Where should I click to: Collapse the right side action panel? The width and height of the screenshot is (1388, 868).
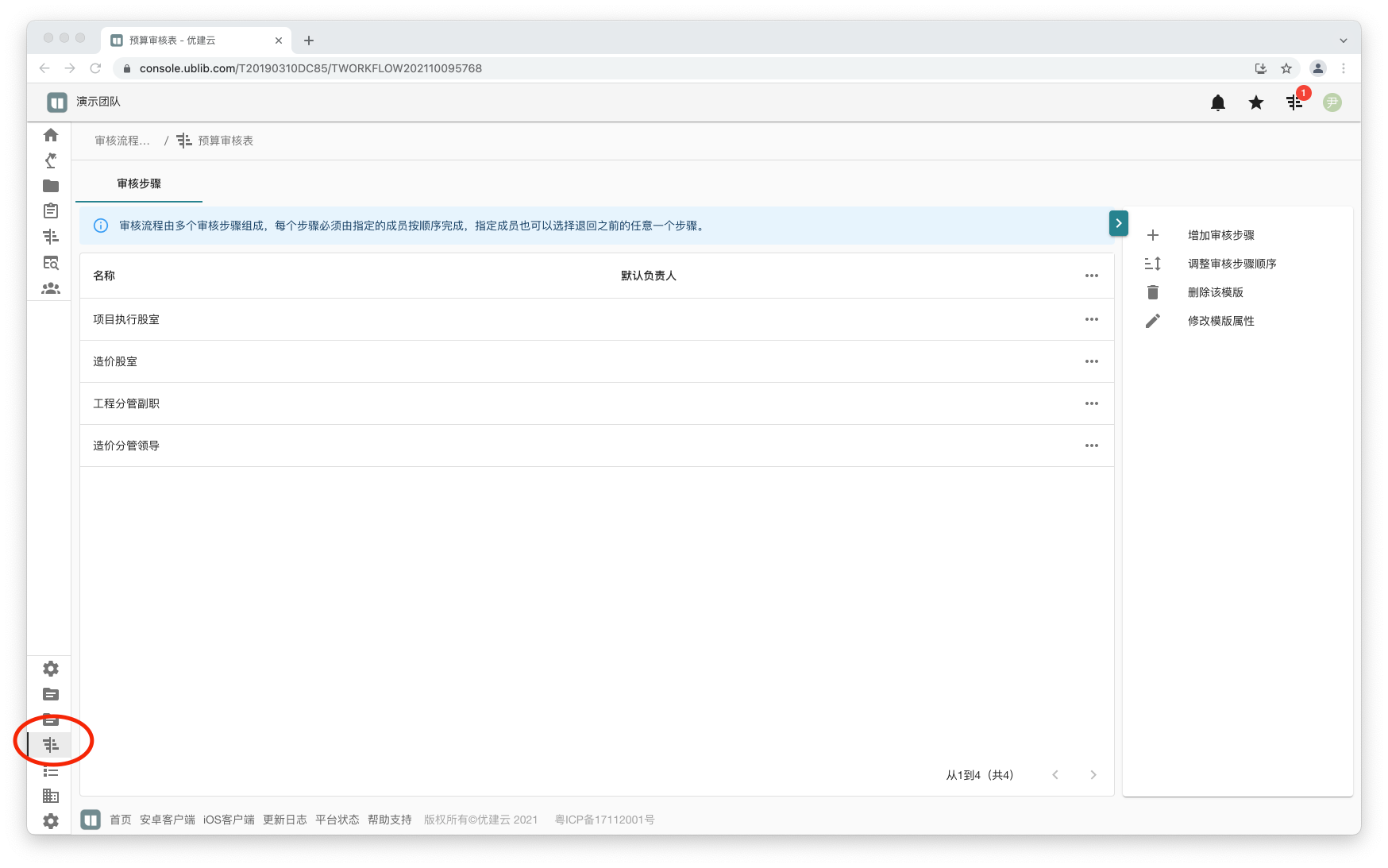click(1118, 224)
